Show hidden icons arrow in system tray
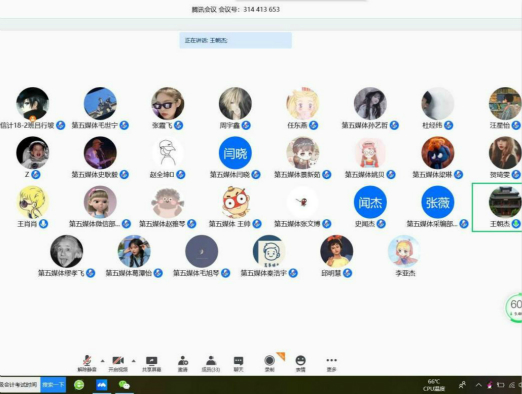 click(479, 385)
